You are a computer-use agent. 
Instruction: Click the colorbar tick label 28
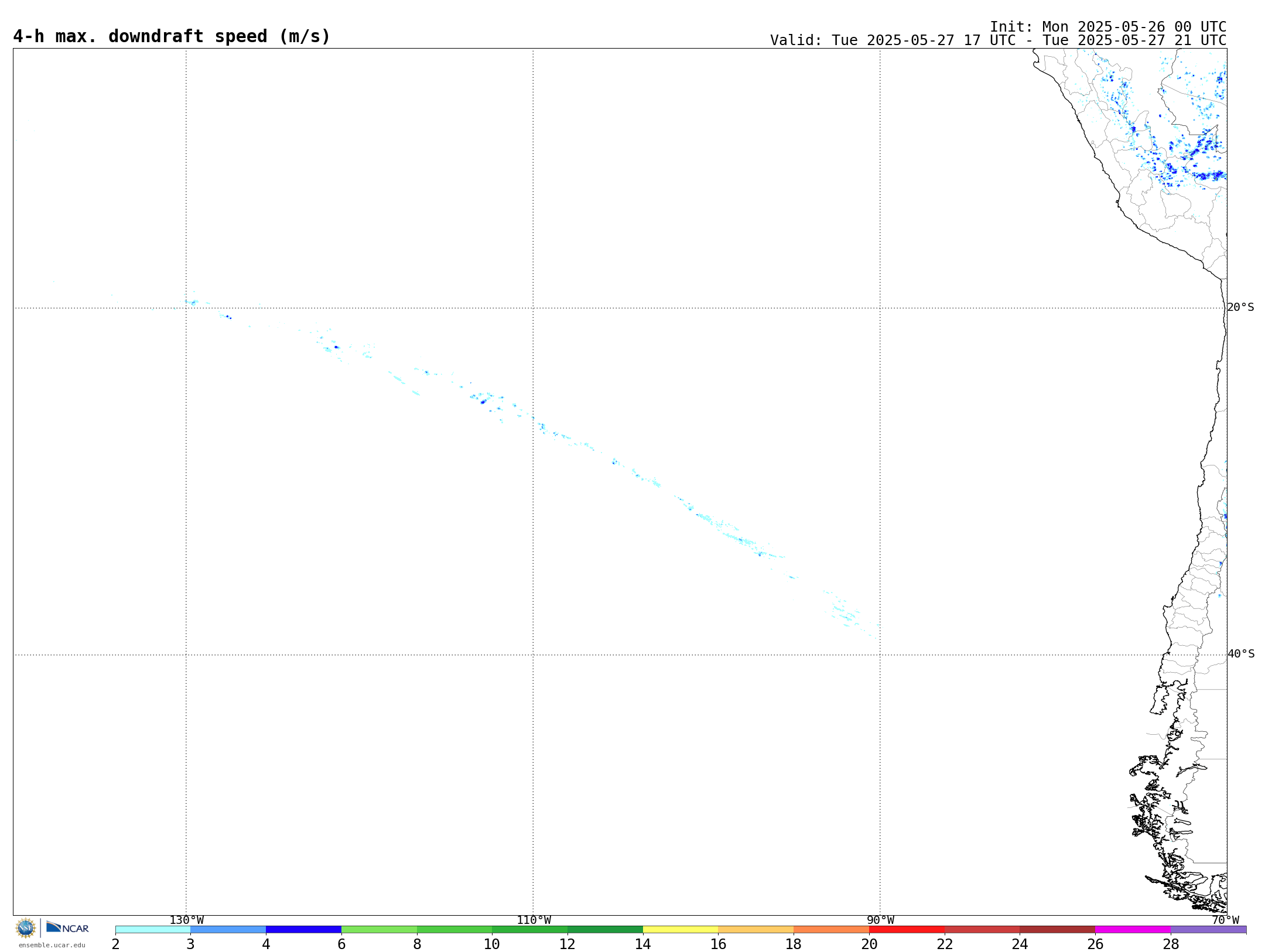point(1171,944)
